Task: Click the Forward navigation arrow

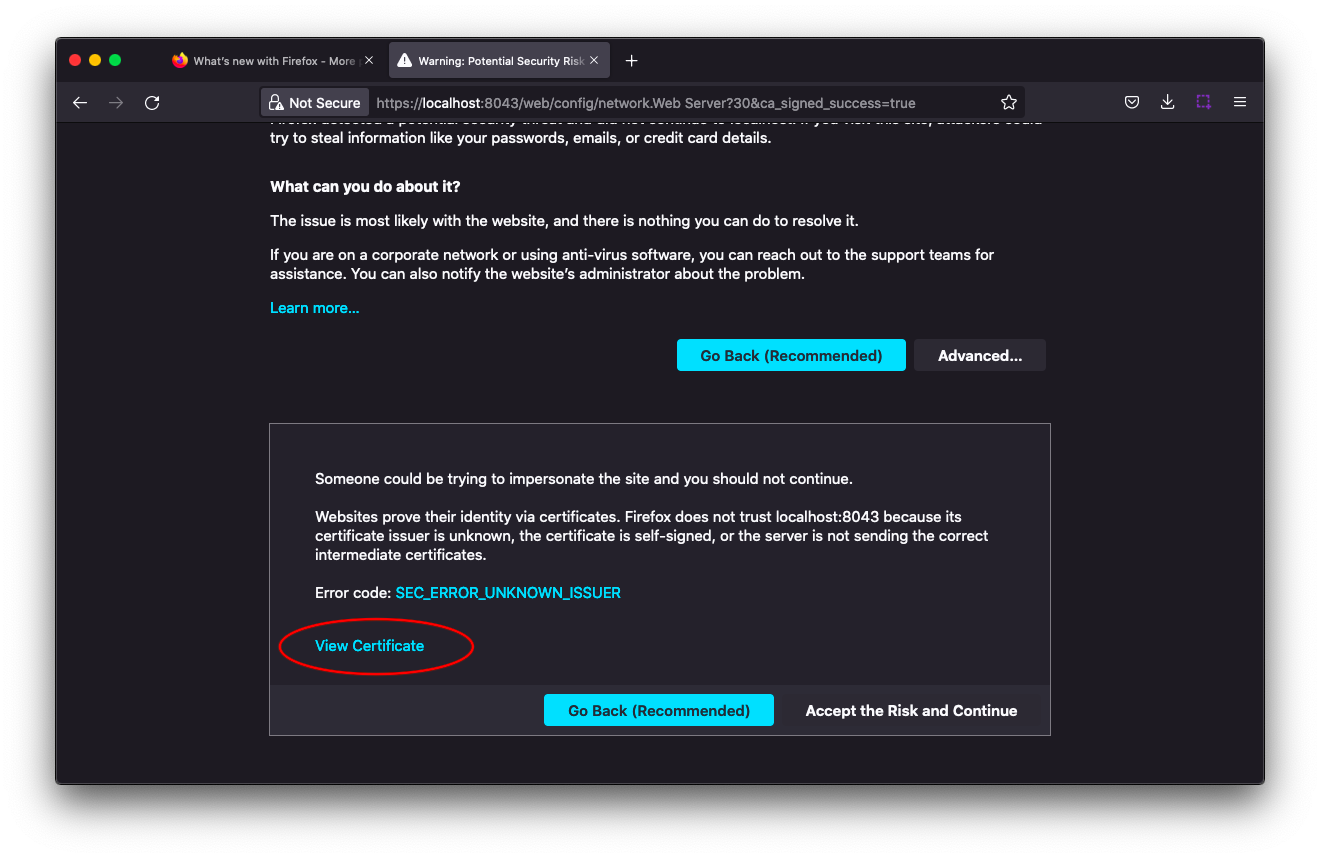Action: [116, 102]
